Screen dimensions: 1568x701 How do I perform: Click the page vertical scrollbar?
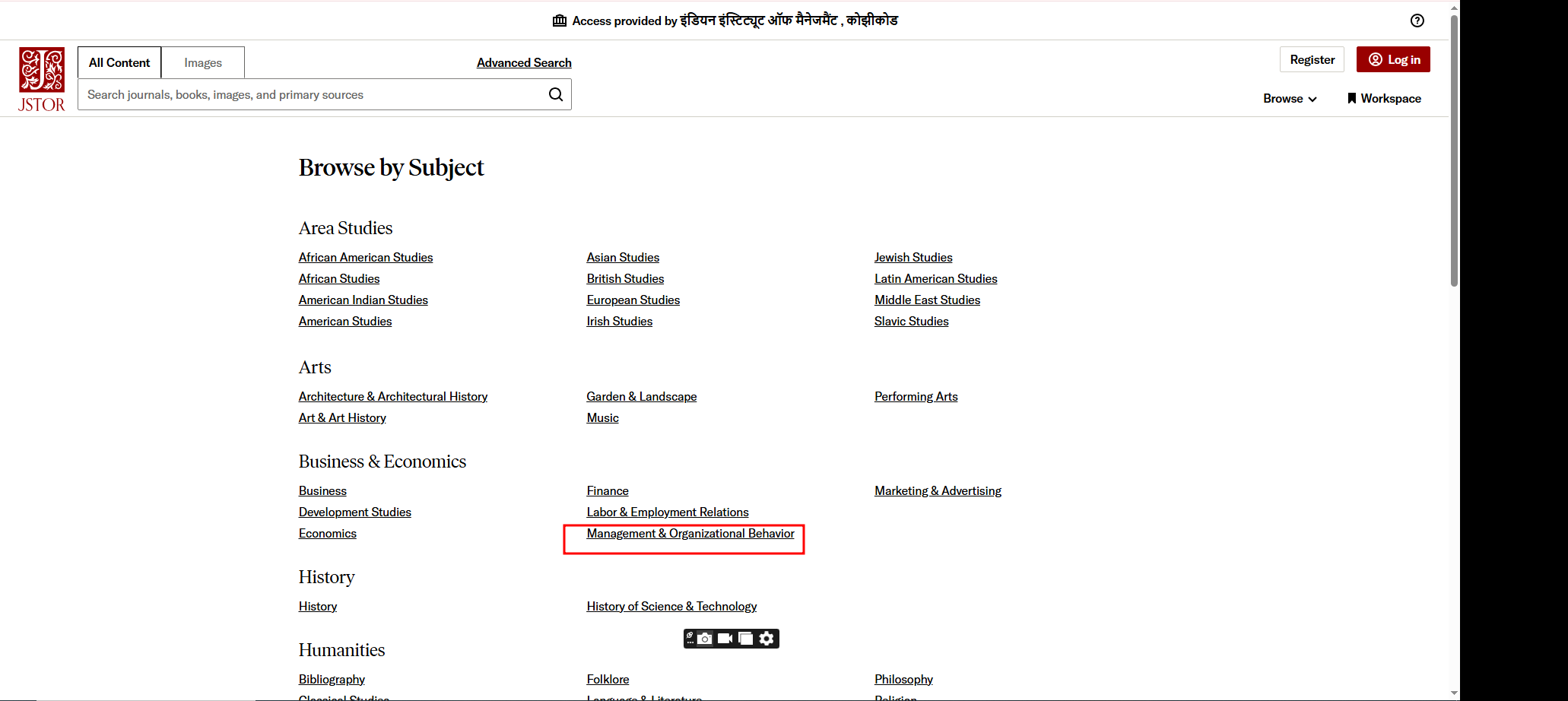point(1454,152)
